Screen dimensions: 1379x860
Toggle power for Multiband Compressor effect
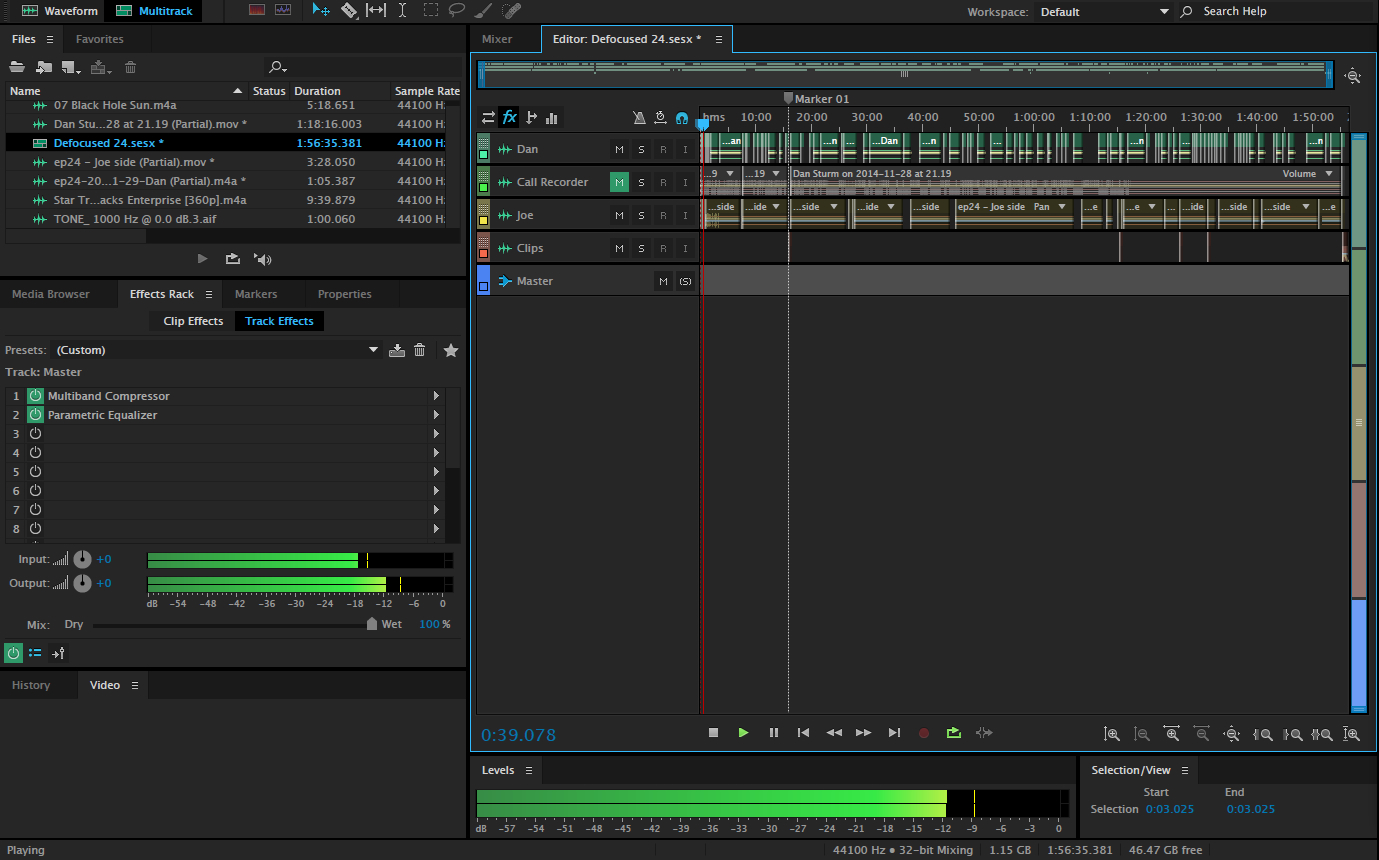pos(35,396)
